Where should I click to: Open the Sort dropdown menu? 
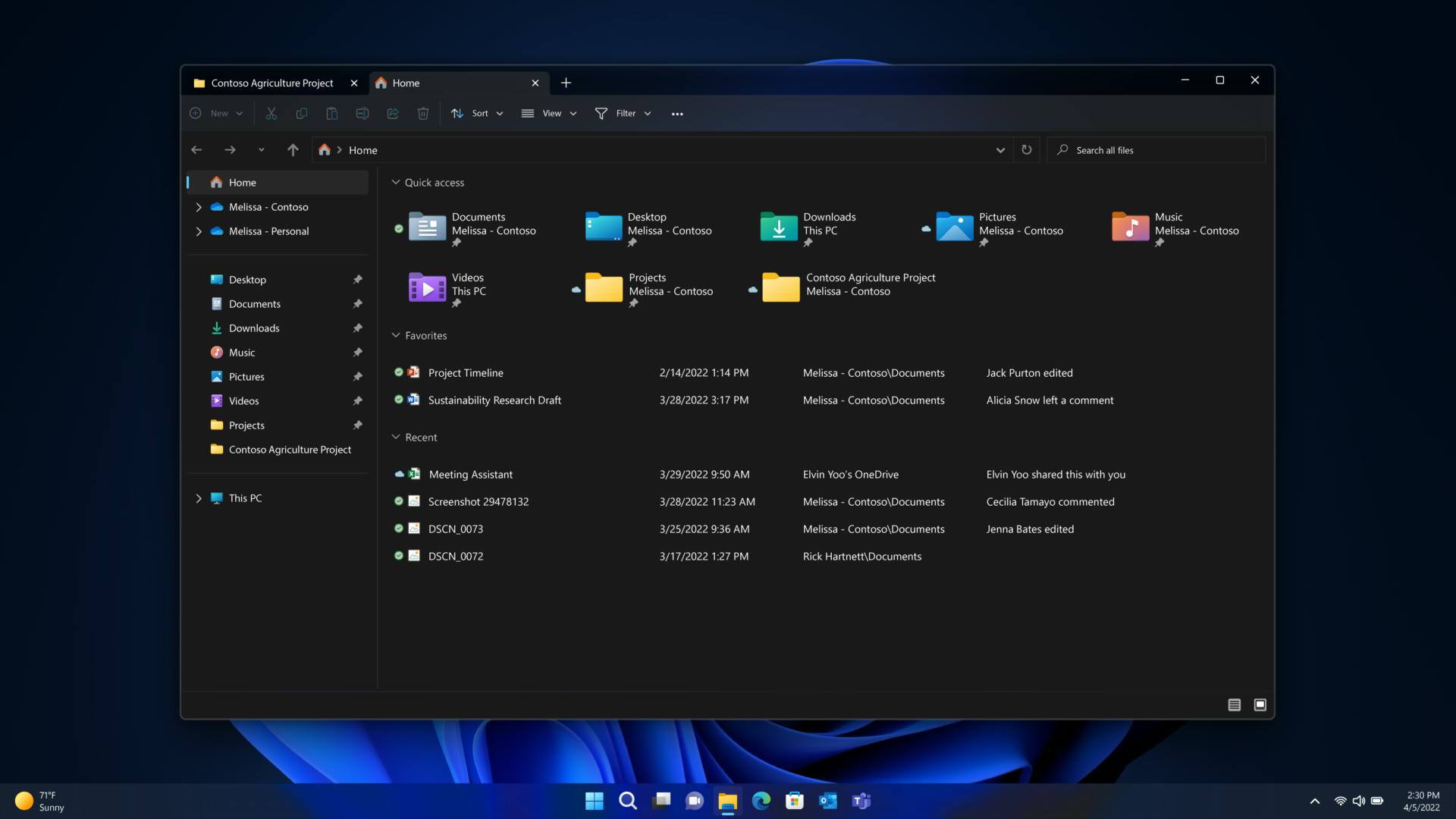pos(477,113)
